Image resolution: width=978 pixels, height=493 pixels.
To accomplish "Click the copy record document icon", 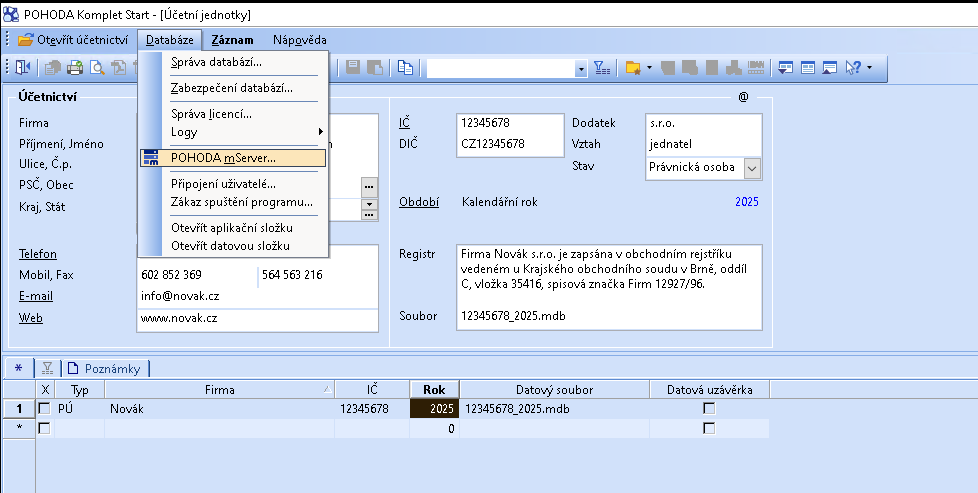I will (x=405, y=67).
